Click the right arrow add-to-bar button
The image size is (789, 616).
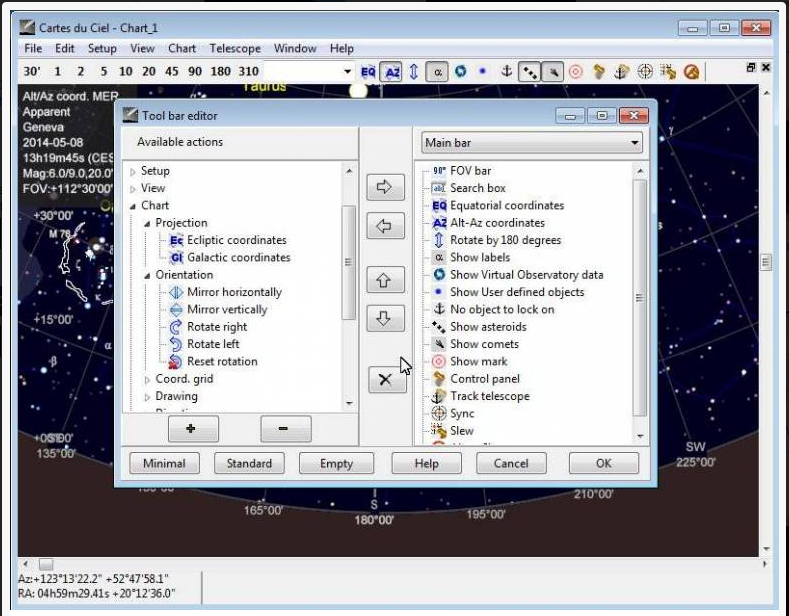tap(385, 187)
